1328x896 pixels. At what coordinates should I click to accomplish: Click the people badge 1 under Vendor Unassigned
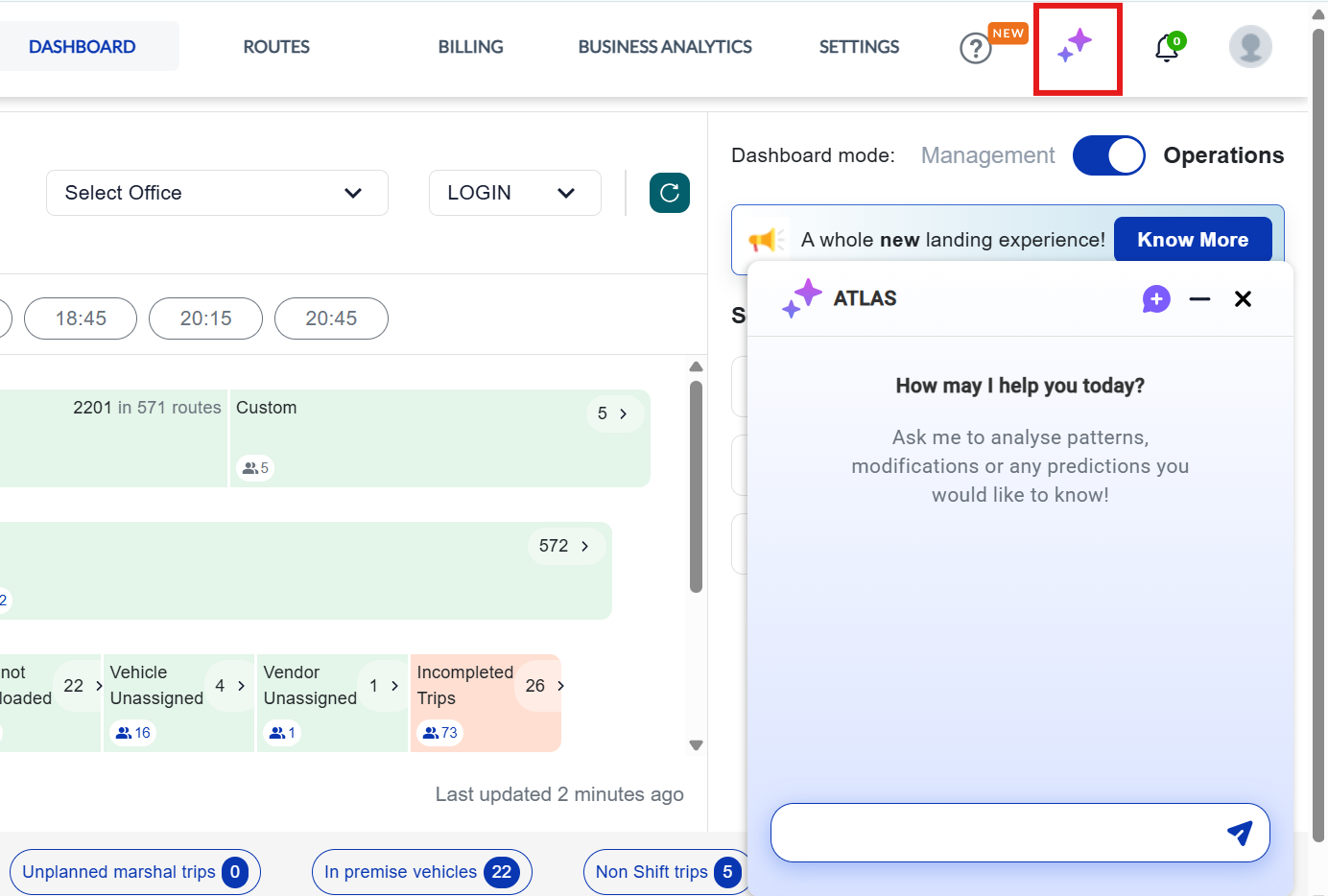pos(282,733)
